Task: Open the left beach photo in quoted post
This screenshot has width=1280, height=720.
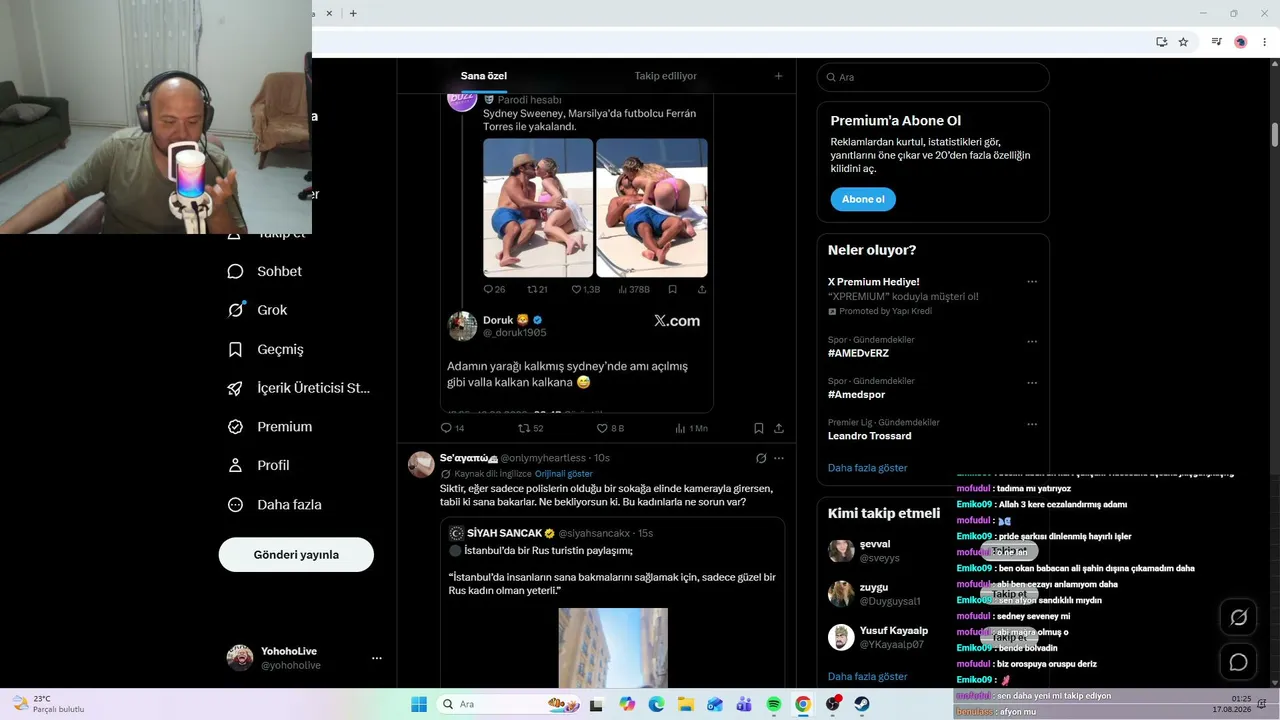Action: tap(538, 207)
